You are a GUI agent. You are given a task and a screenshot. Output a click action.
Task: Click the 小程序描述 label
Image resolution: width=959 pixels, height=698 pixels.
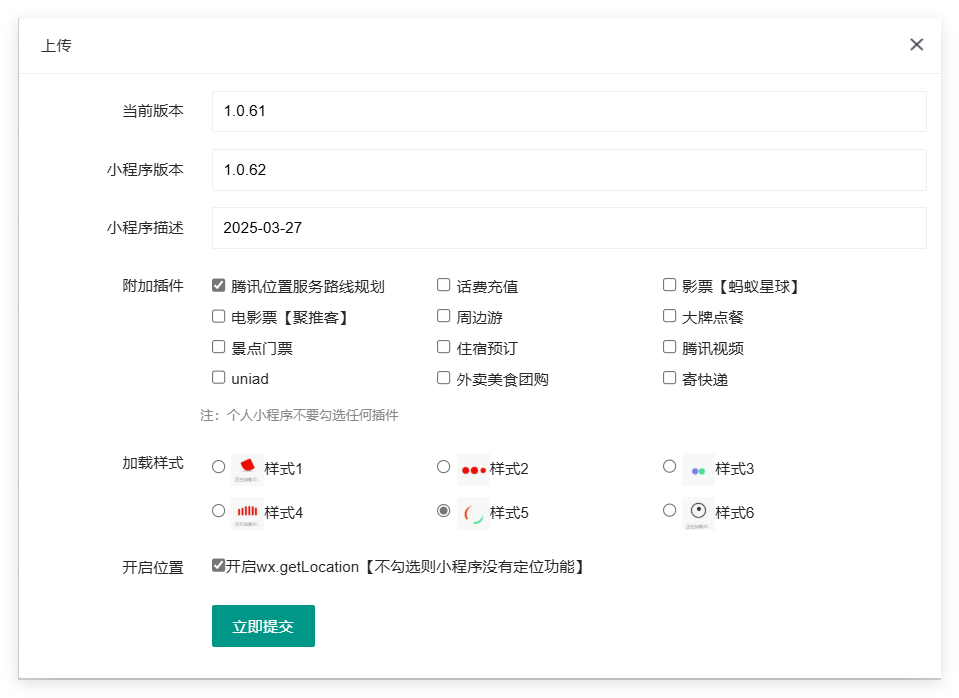pos(146,228)
